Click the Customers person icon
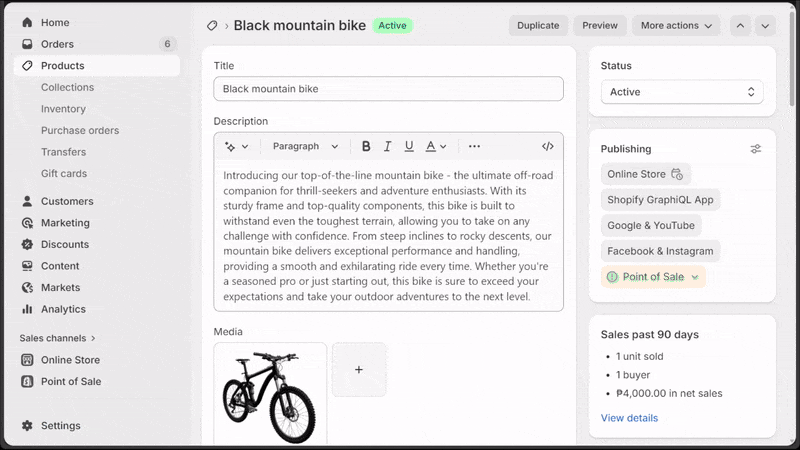 tap(27, 201)
